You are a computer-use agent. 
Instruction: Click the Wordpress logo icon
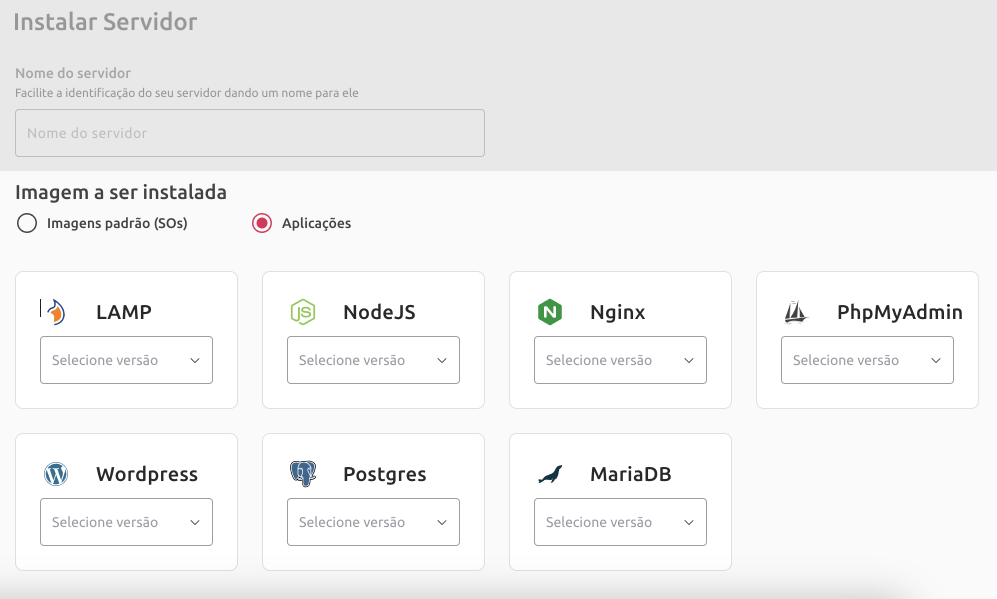56,474
